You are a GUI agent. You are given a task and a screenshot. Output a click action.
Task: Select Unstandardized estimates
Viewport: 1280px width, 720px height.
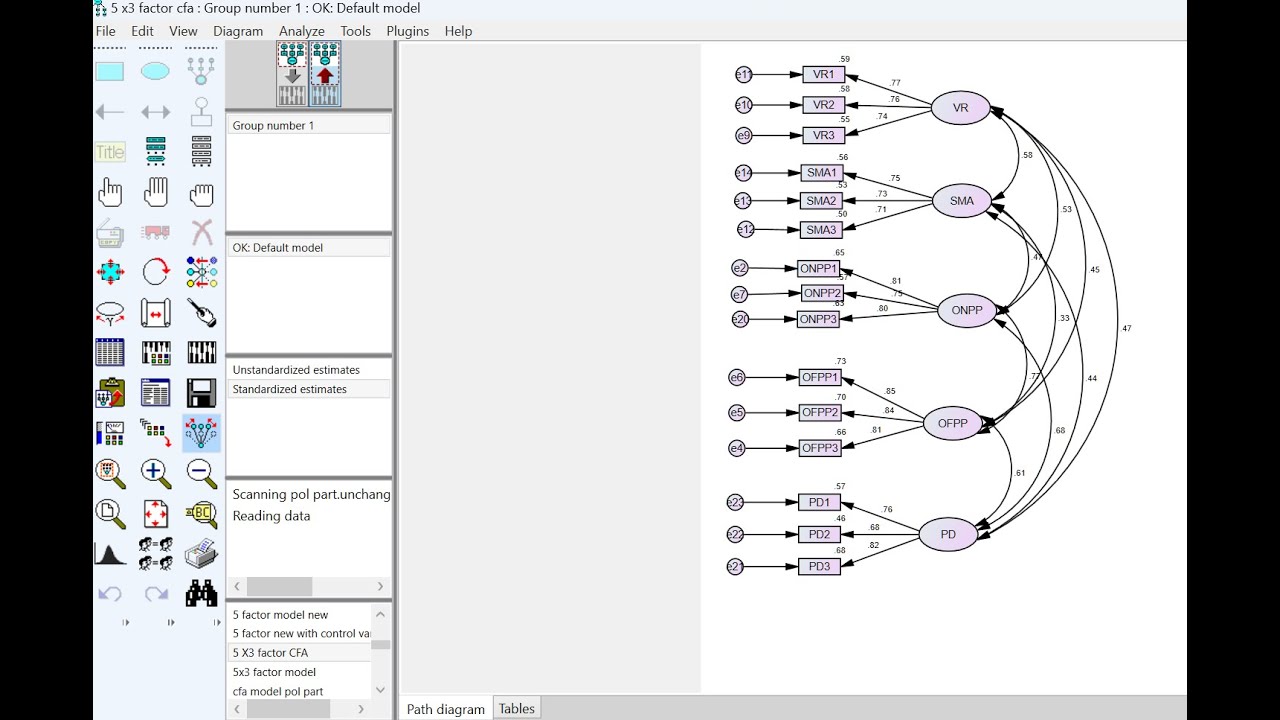tap(309, 370)
